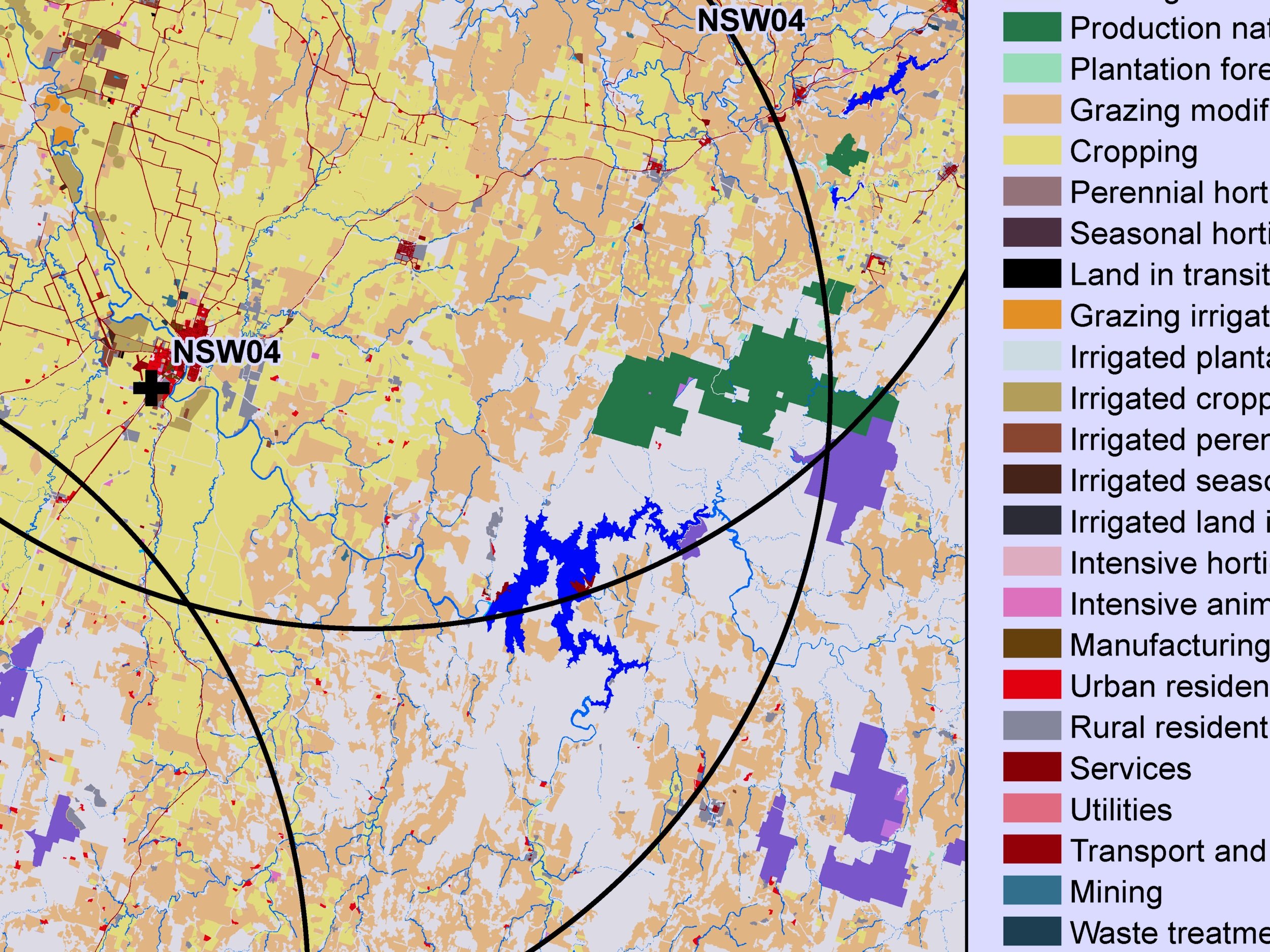The height and width of the screenshot is (952, 1270).
Task: Click the Utilities legend label
Action: [1121, 809]
